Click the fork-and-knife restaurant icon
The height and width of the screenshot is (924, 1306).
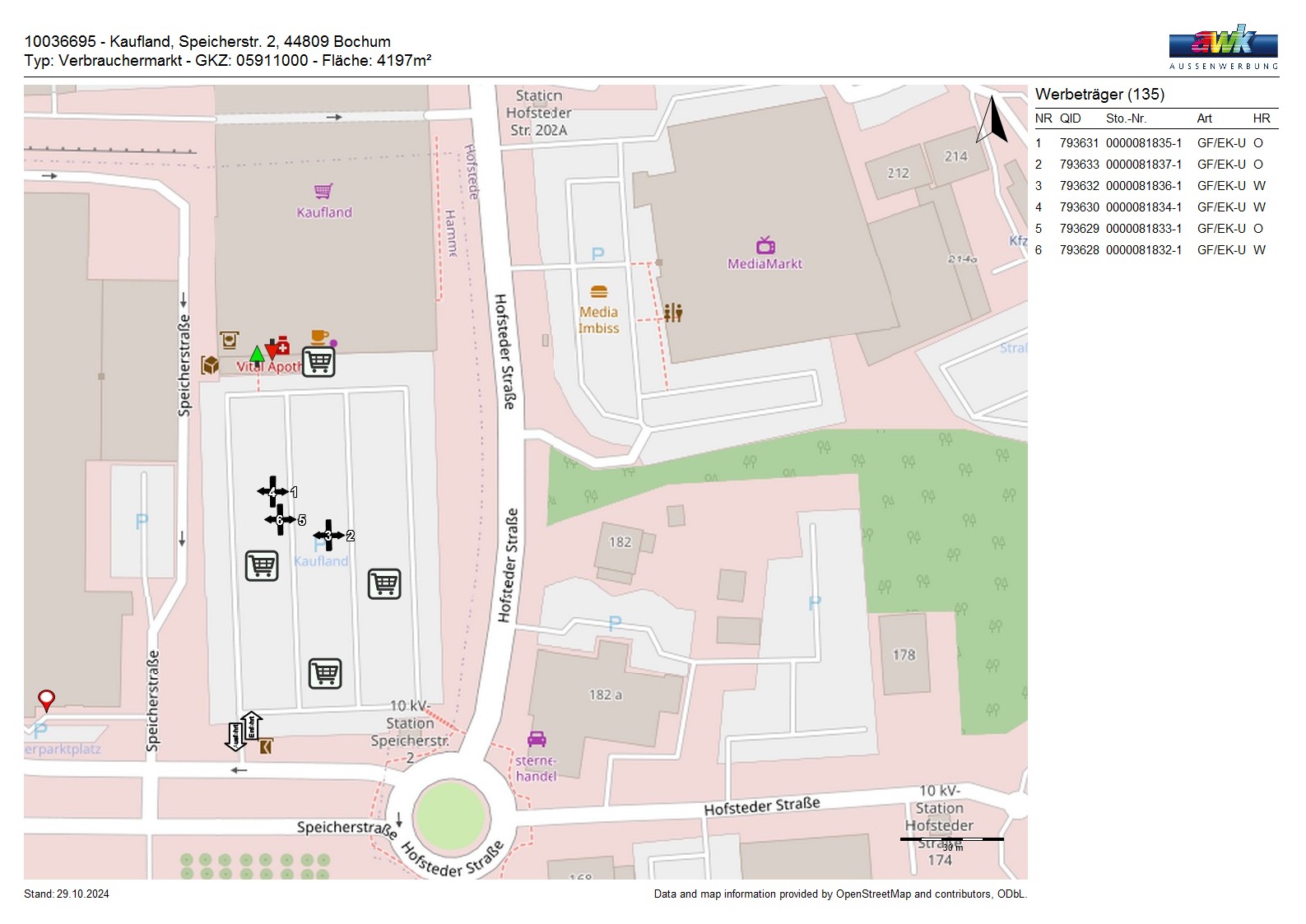click(673, 313)
